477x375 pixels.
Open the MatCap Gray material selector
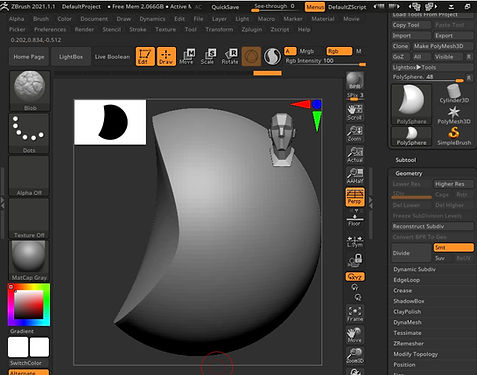(x=29, y=261)
